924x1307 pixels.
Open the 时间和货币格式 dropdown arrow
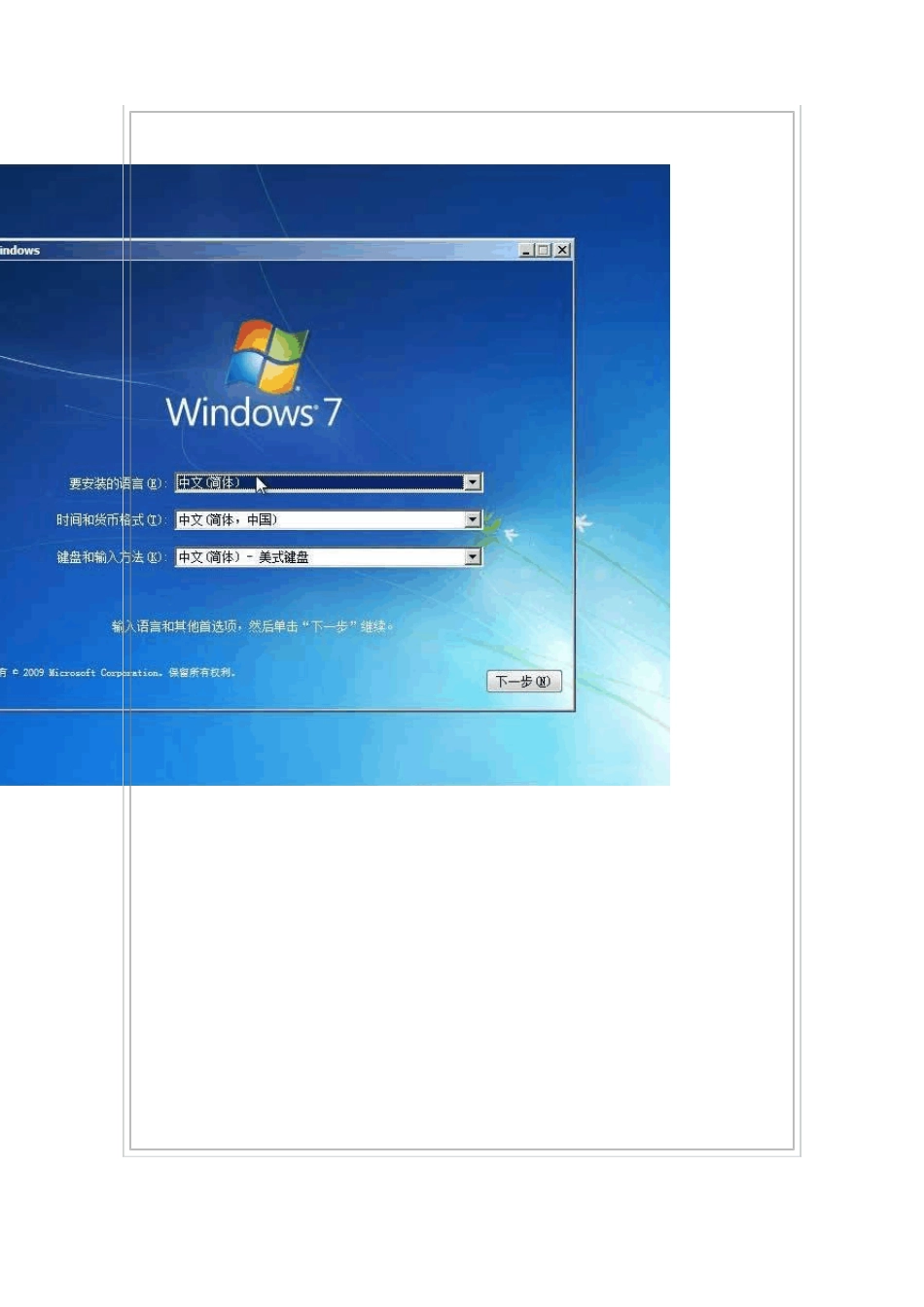[x=473, y=519]
